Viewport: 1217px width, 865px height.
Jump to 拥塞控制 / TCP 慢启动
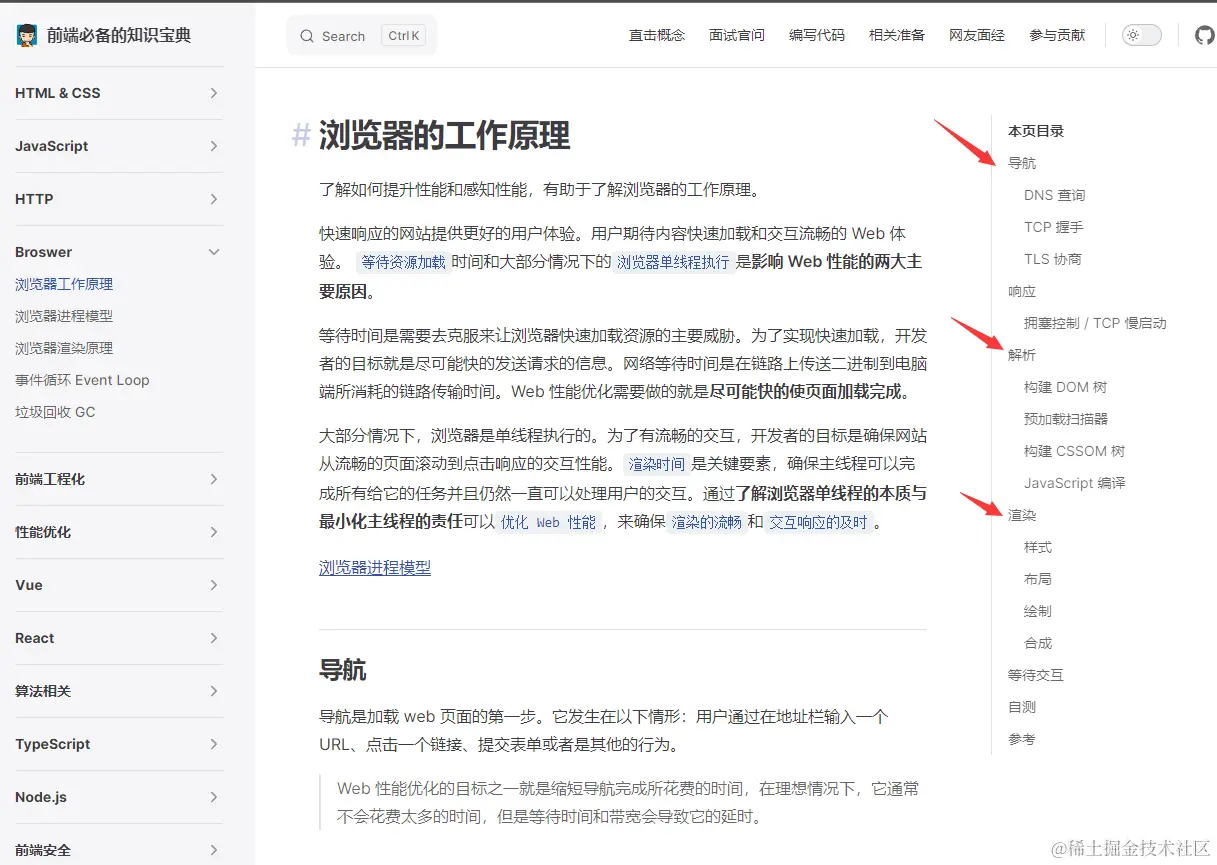click(x=1095, y=323)
